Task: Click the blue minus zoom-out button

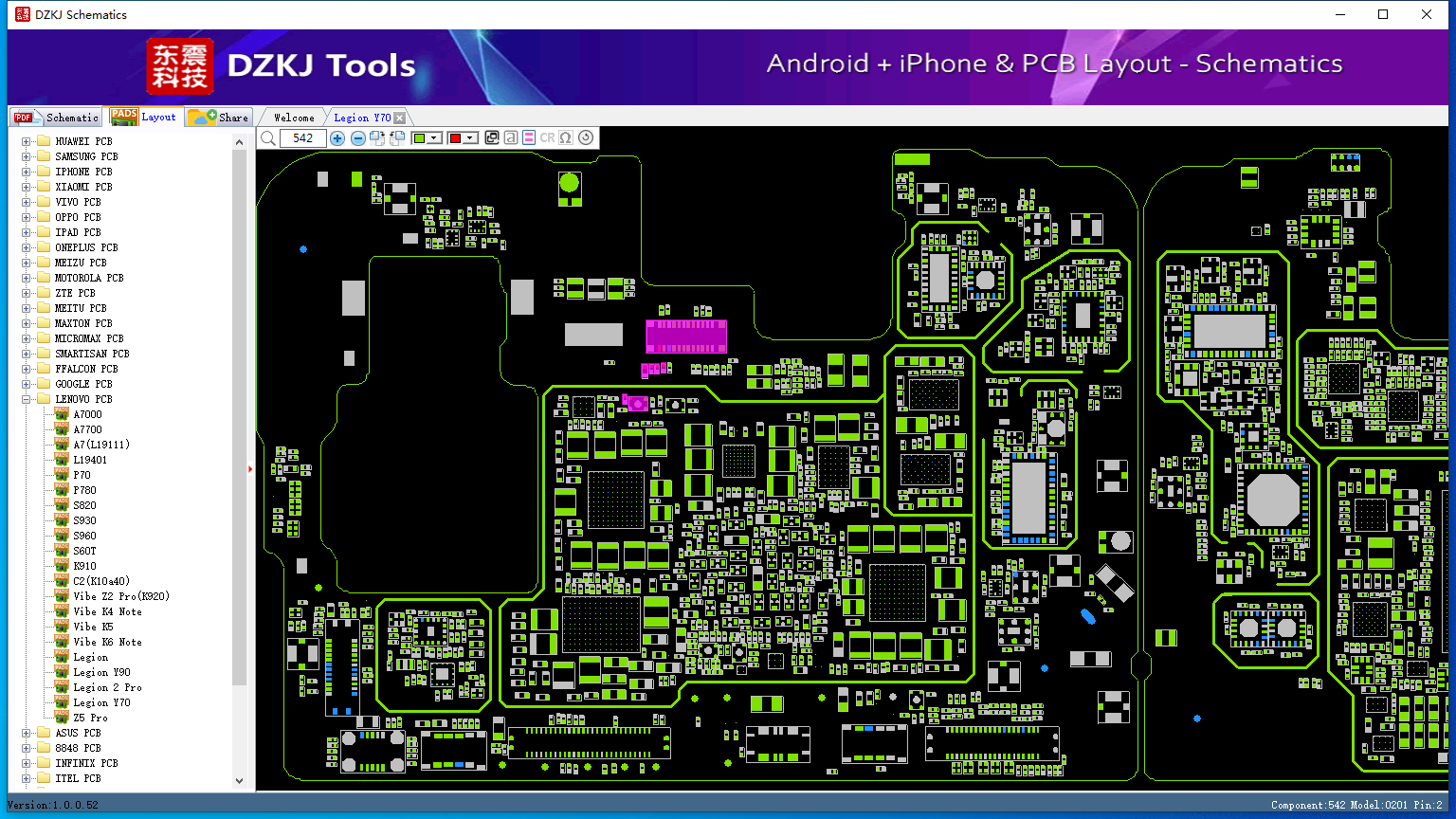Action: click(x=357, y=138)
